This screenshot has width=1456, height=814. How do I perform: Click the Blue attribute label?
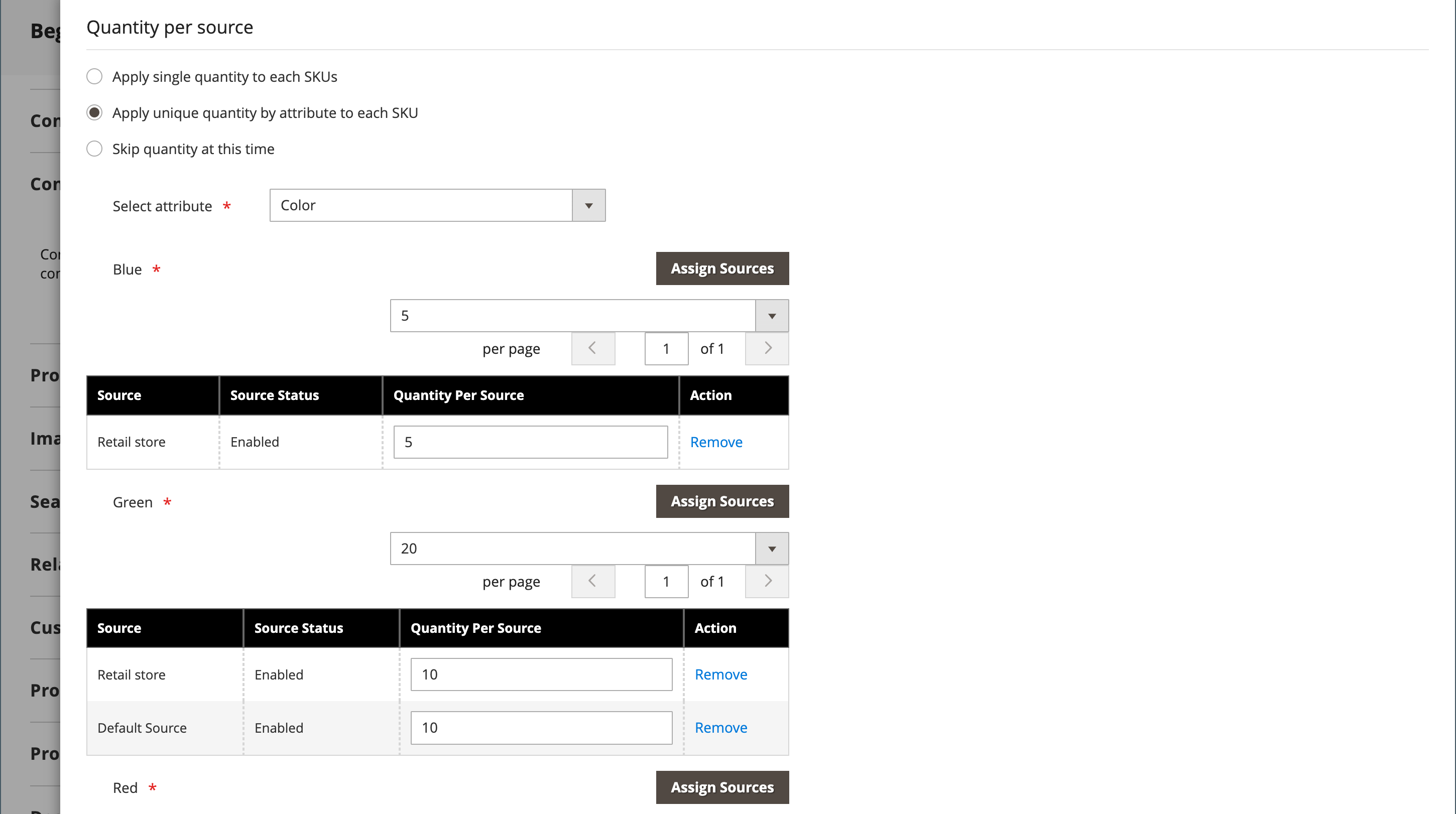point(127,269)
